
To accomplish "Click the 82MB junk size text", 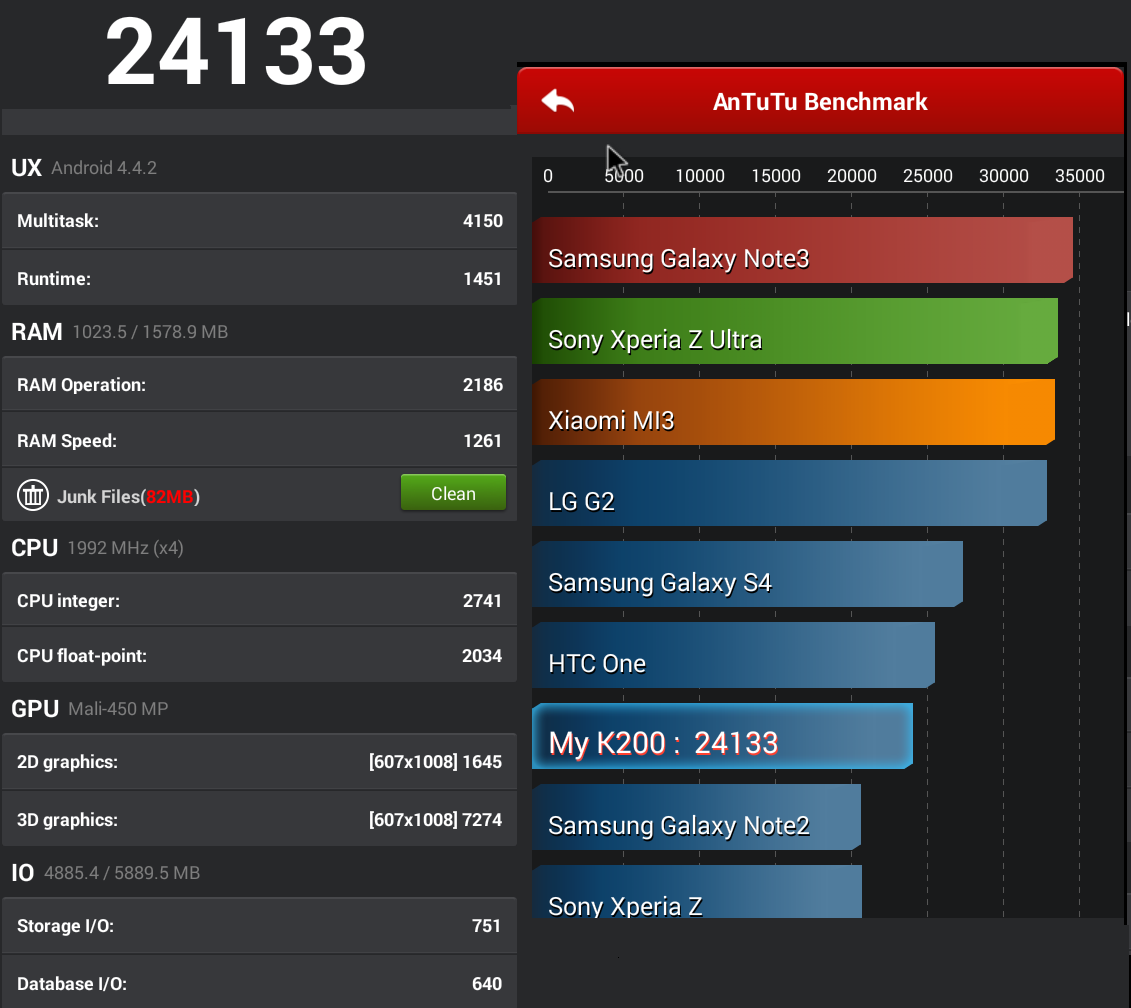I will click(170, 496).
